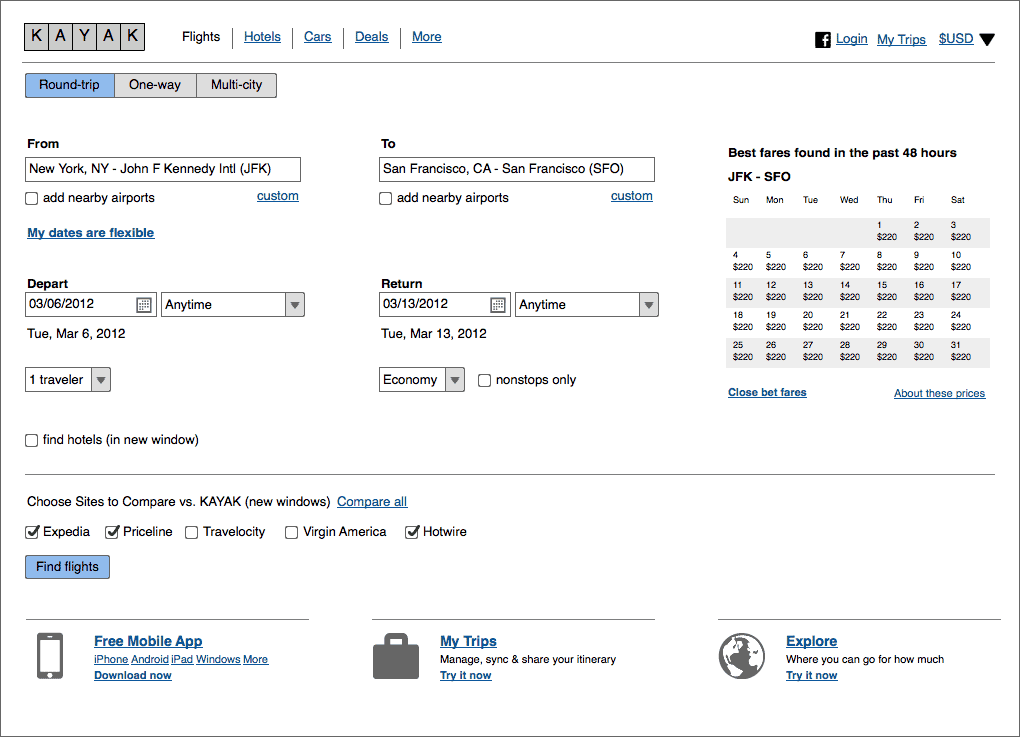Click the Return date field
Viewport: 1020px width, 737px height.
[445, 304]
